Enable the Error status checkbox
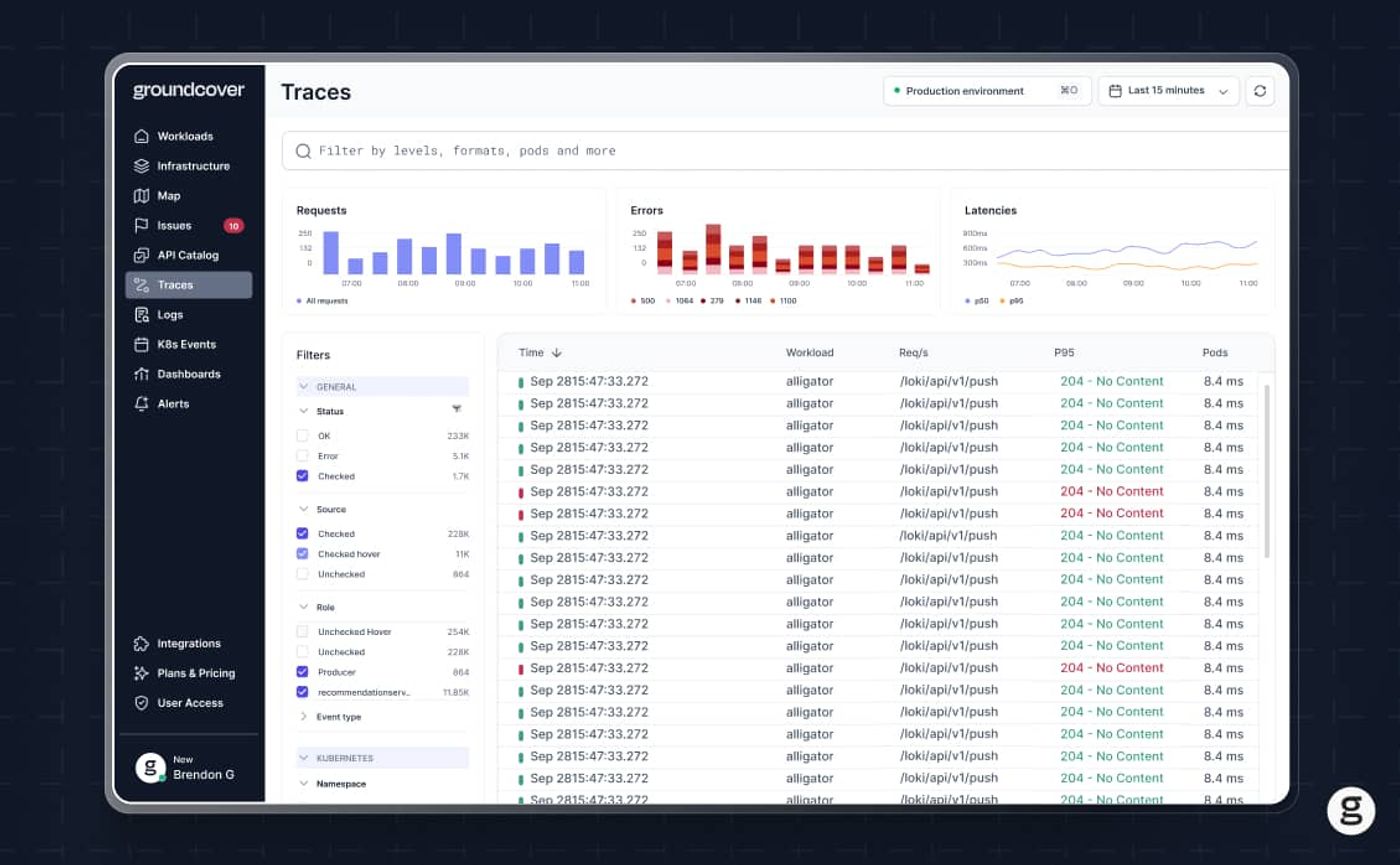The image size is (1400, 865). tap(302, 456)
